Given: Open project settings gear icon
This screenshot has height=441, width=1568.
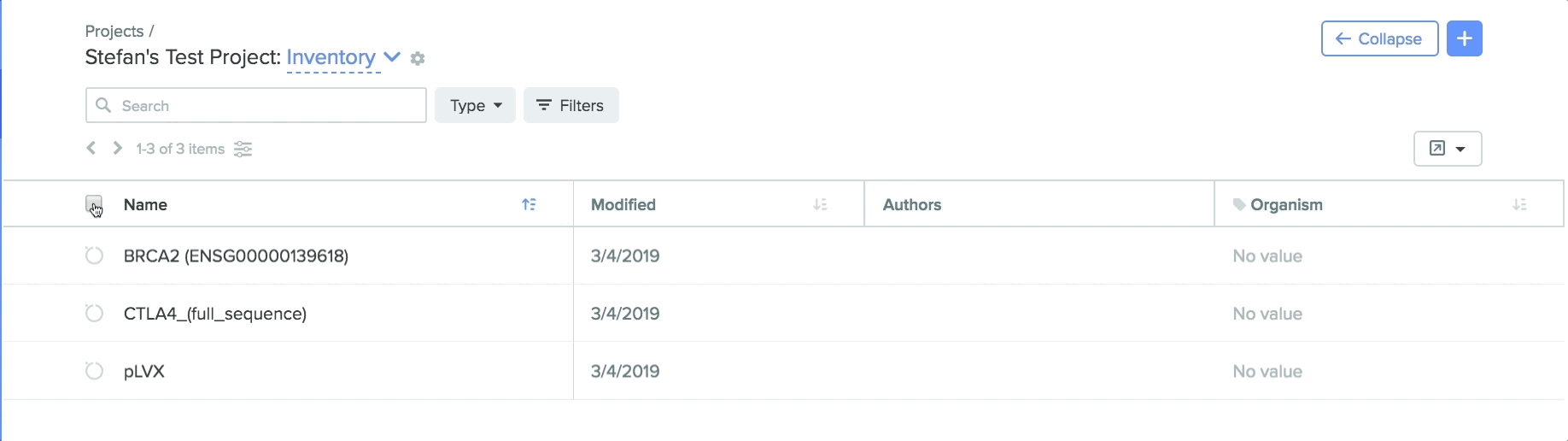Looking at the screenshot, I should [418, 59].
